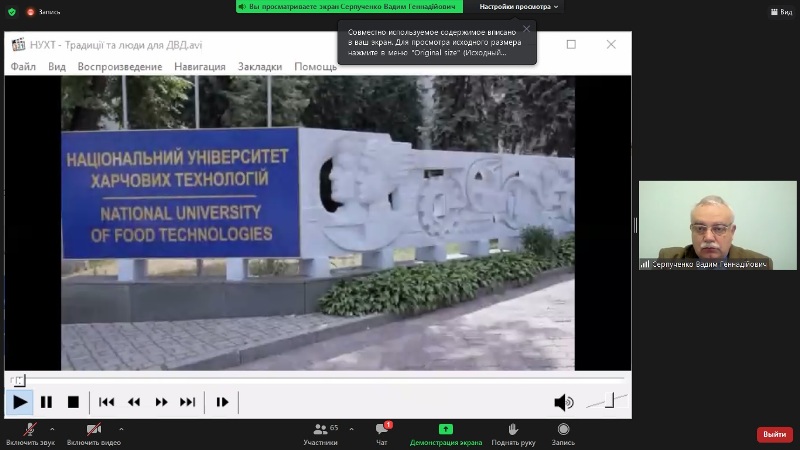Open the Участники participants panel
Viewport: 800px width, 450px height.
click(x=320, y=435)
